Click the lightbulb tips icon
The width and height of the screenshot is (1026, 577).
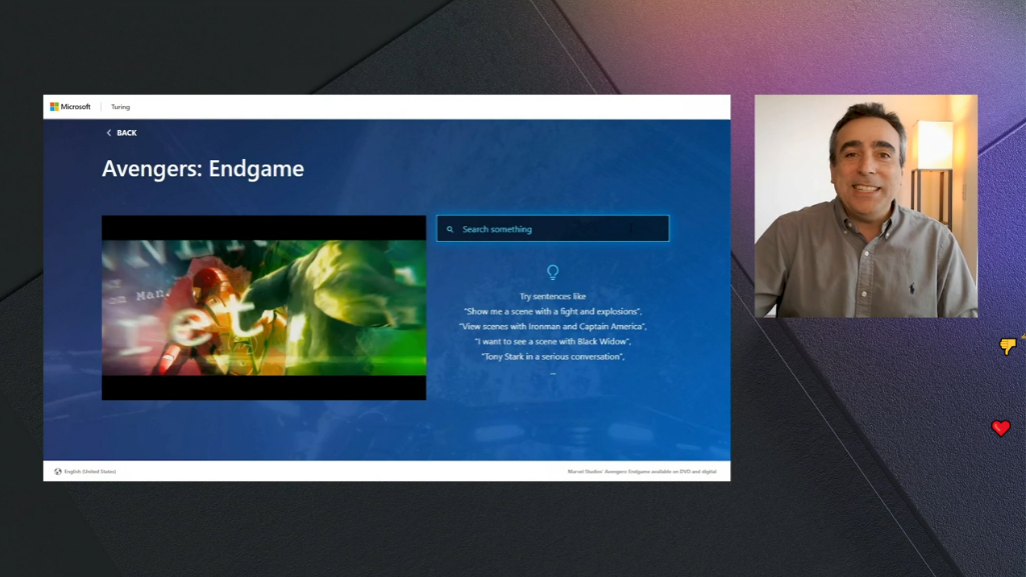[553, 272]
